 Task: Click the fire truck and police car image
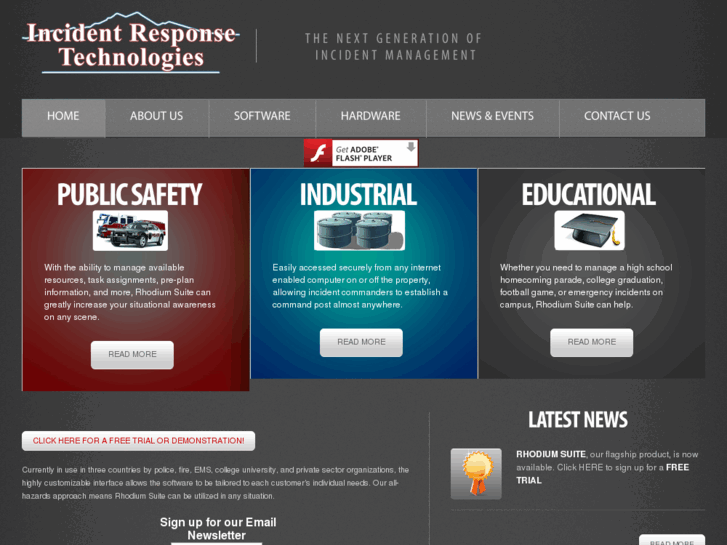click(x=130, y=231)
